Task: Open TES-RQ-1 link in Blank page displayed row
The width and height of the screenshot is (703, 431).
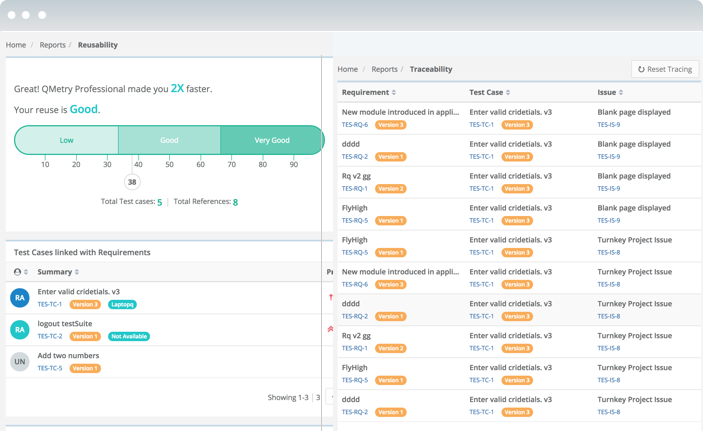Action: pyautogui.click(x=354, y=188)
